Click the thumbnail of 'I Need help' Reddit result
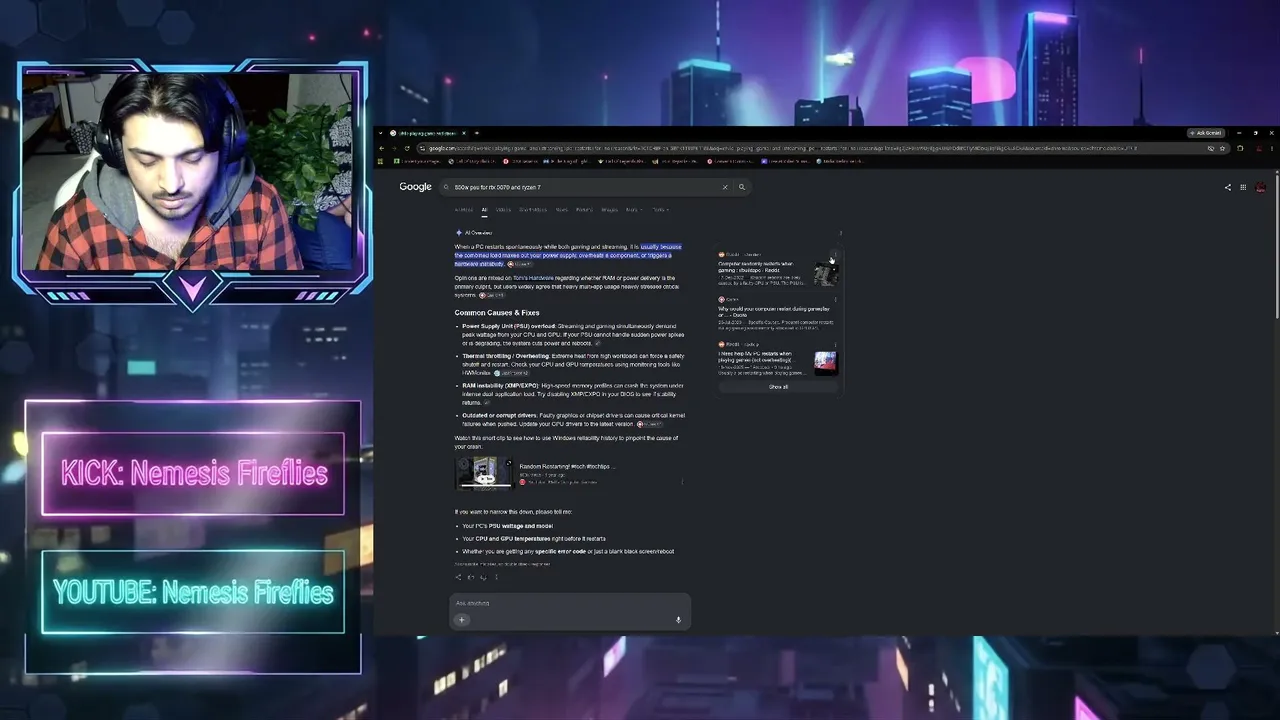The image size is (1280, 720). pos(825,362)
